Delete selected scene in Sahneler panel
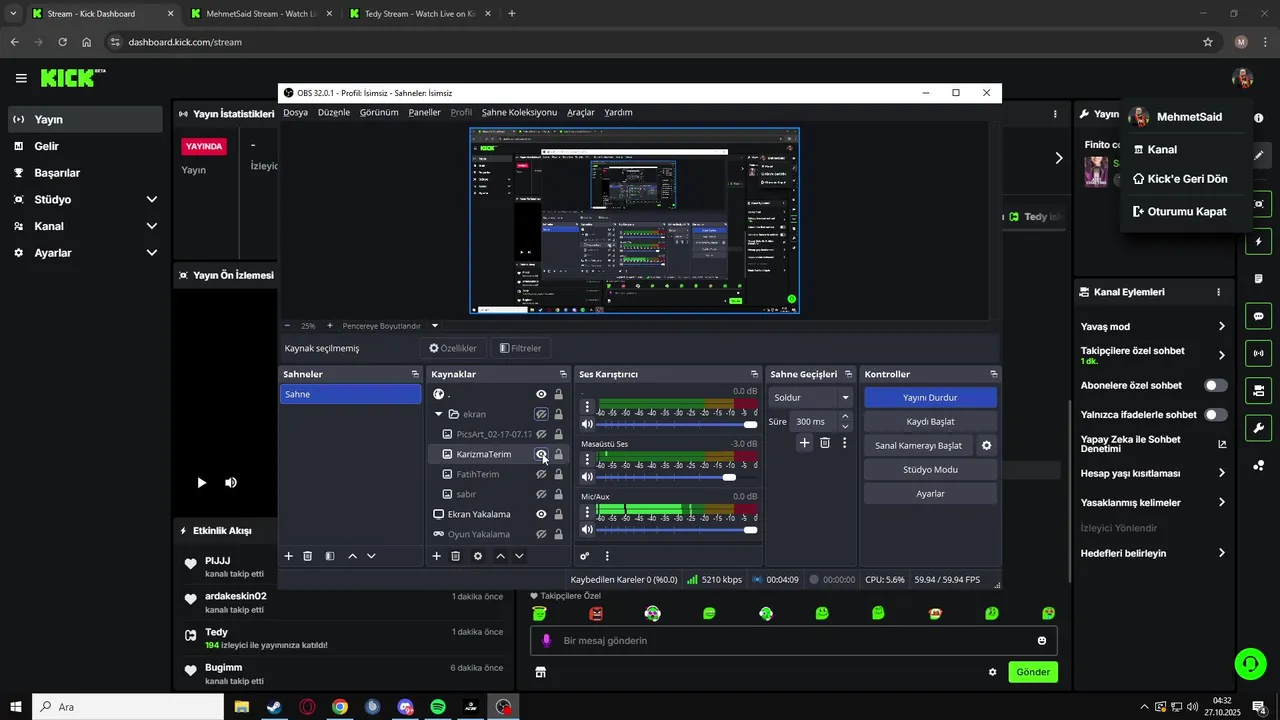This screenshot has width=1280, height=720. tap(308, 556)
